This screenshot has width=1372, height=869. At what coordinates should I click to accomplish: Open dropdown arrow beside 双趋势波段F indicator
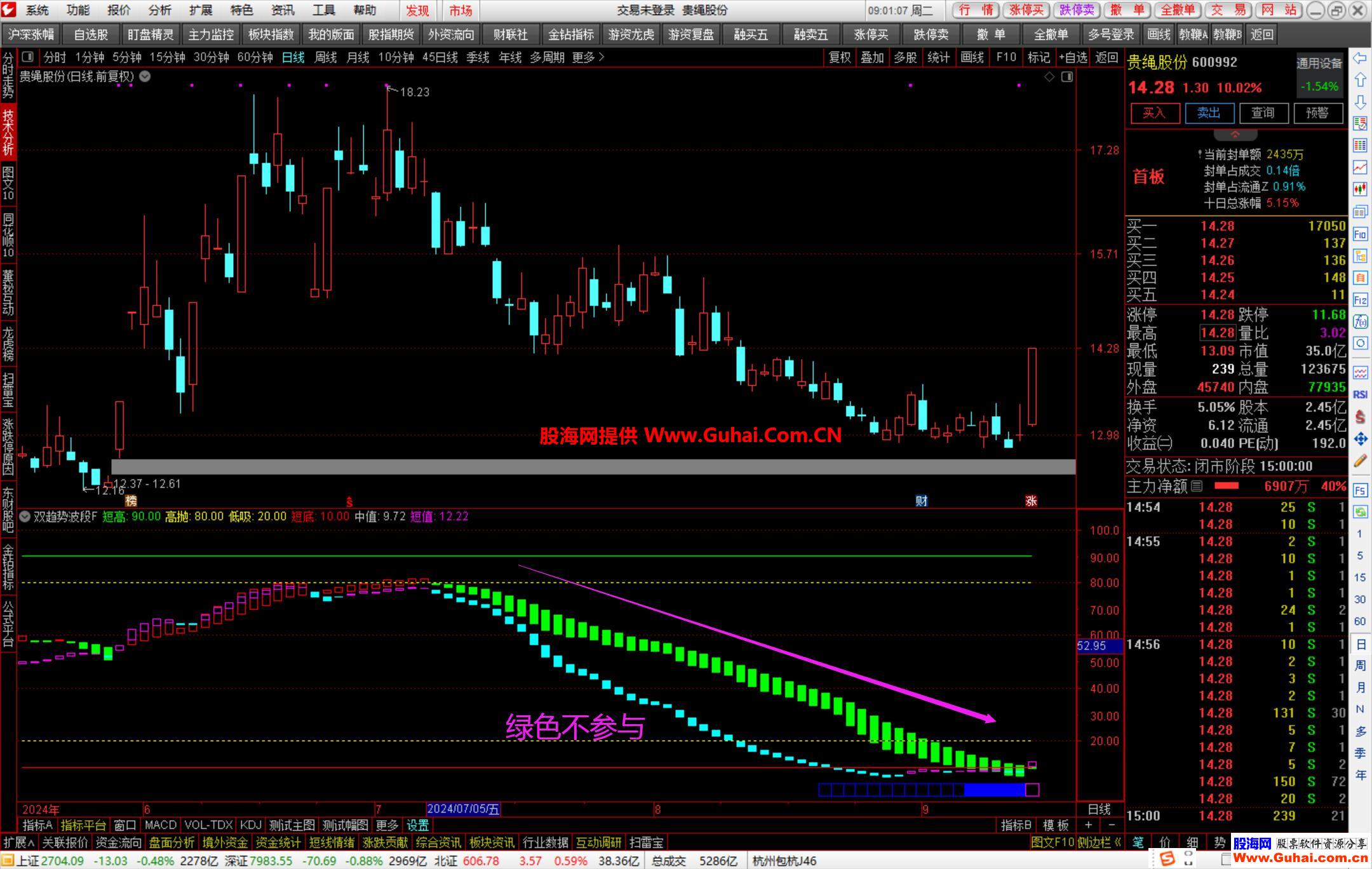25,516
